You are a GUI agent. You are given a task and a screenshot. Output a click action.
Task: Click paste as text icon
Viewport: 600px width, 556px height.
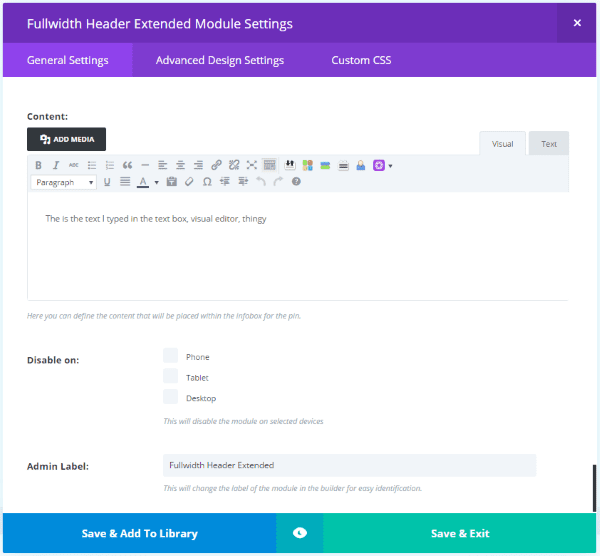click(171, 182)
